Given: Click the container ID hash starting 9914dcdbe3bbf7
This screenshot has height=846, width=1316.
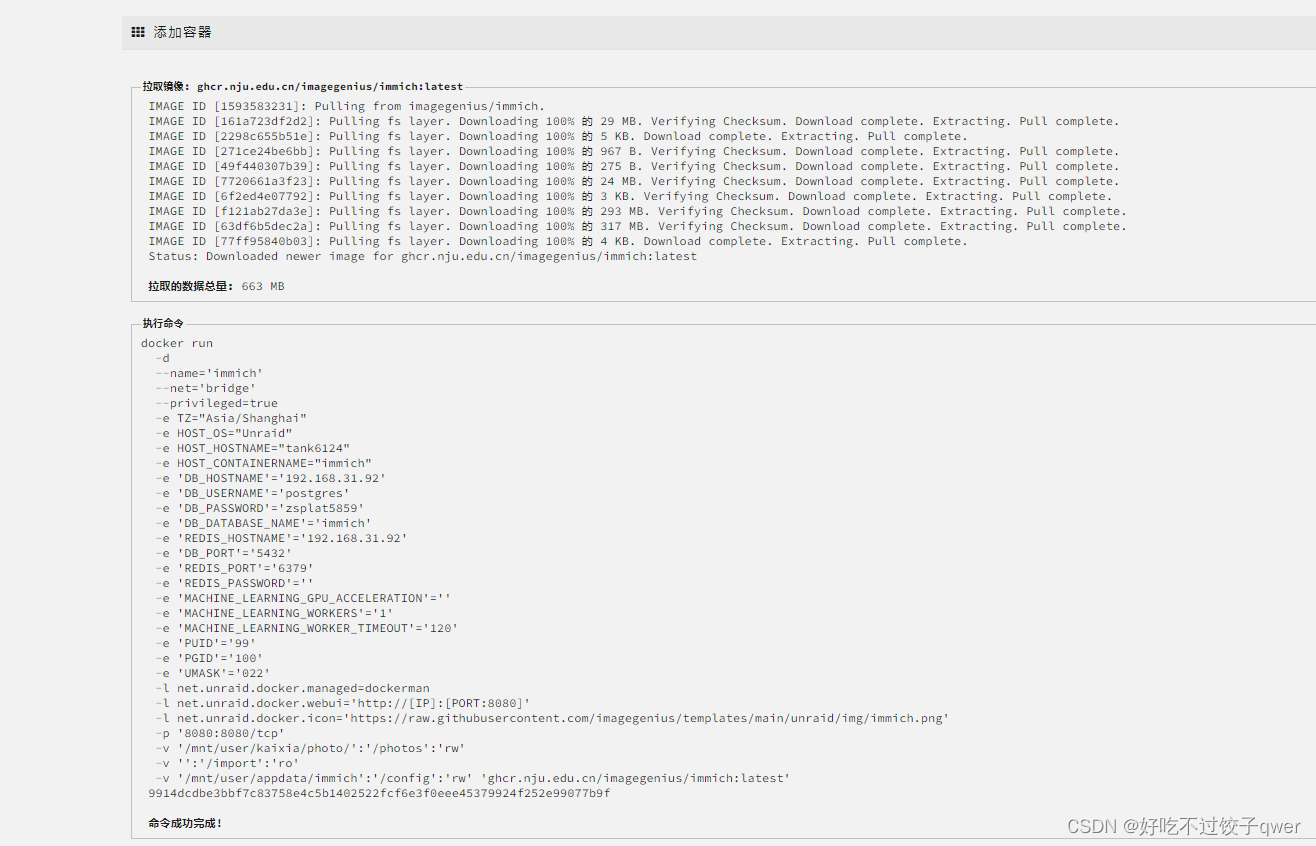Looking at the screenshot, I should pyautogui.click(x=379, y=793).
